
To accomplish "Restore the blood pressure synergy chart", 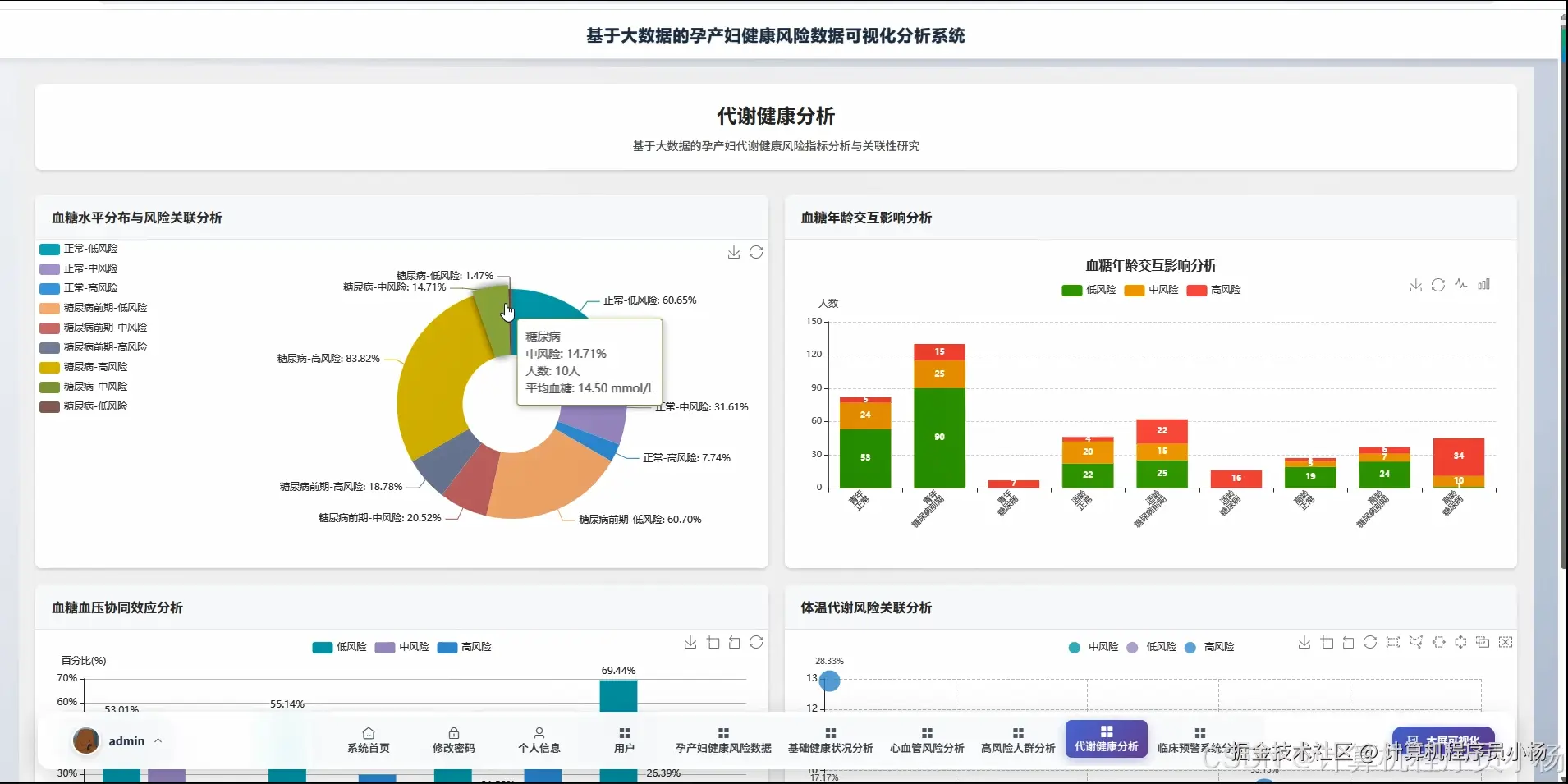I will pos(756,642).
